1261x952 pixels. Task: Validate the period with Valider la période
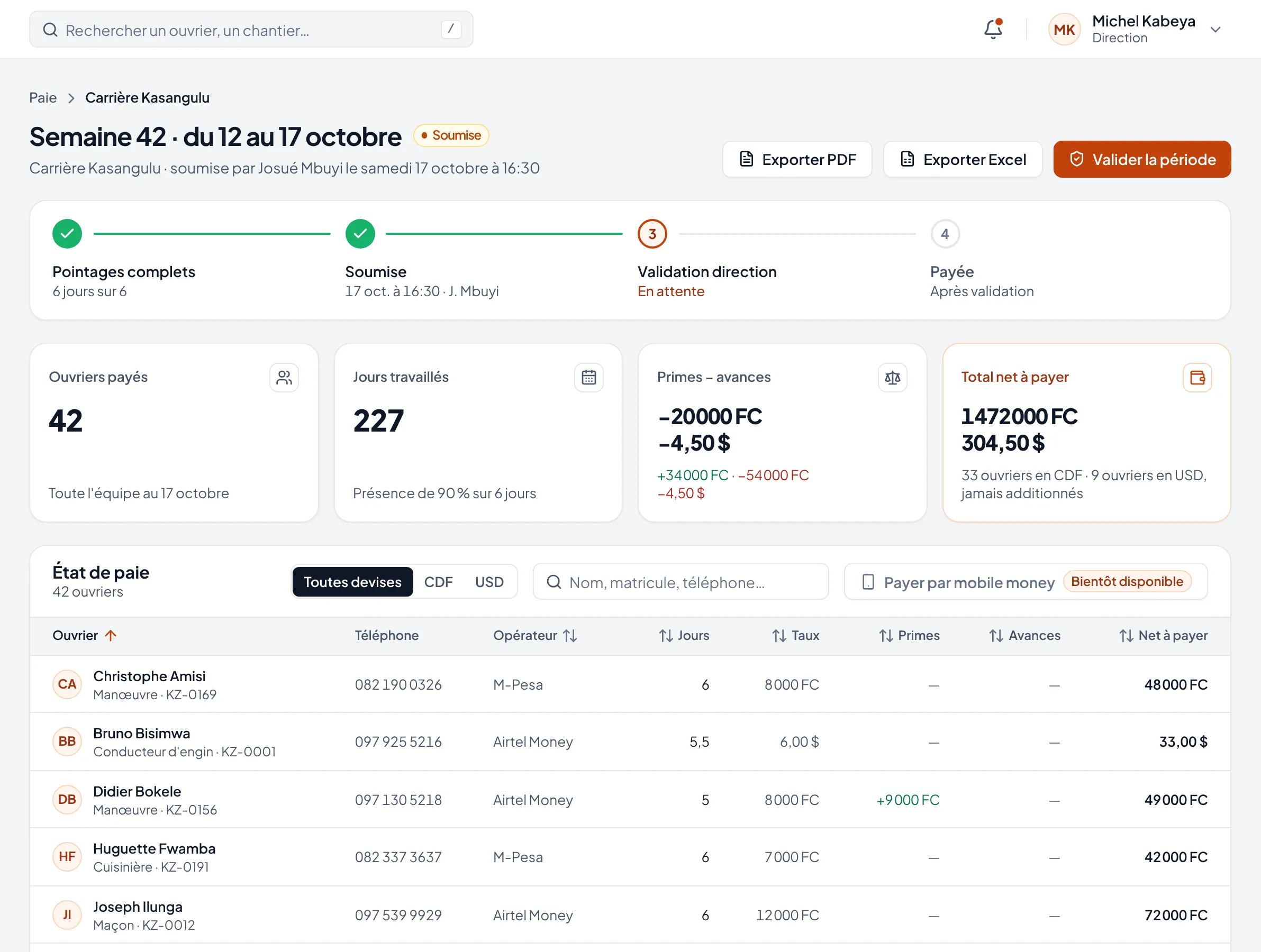pyautogui.click(x=1142, y=160)
